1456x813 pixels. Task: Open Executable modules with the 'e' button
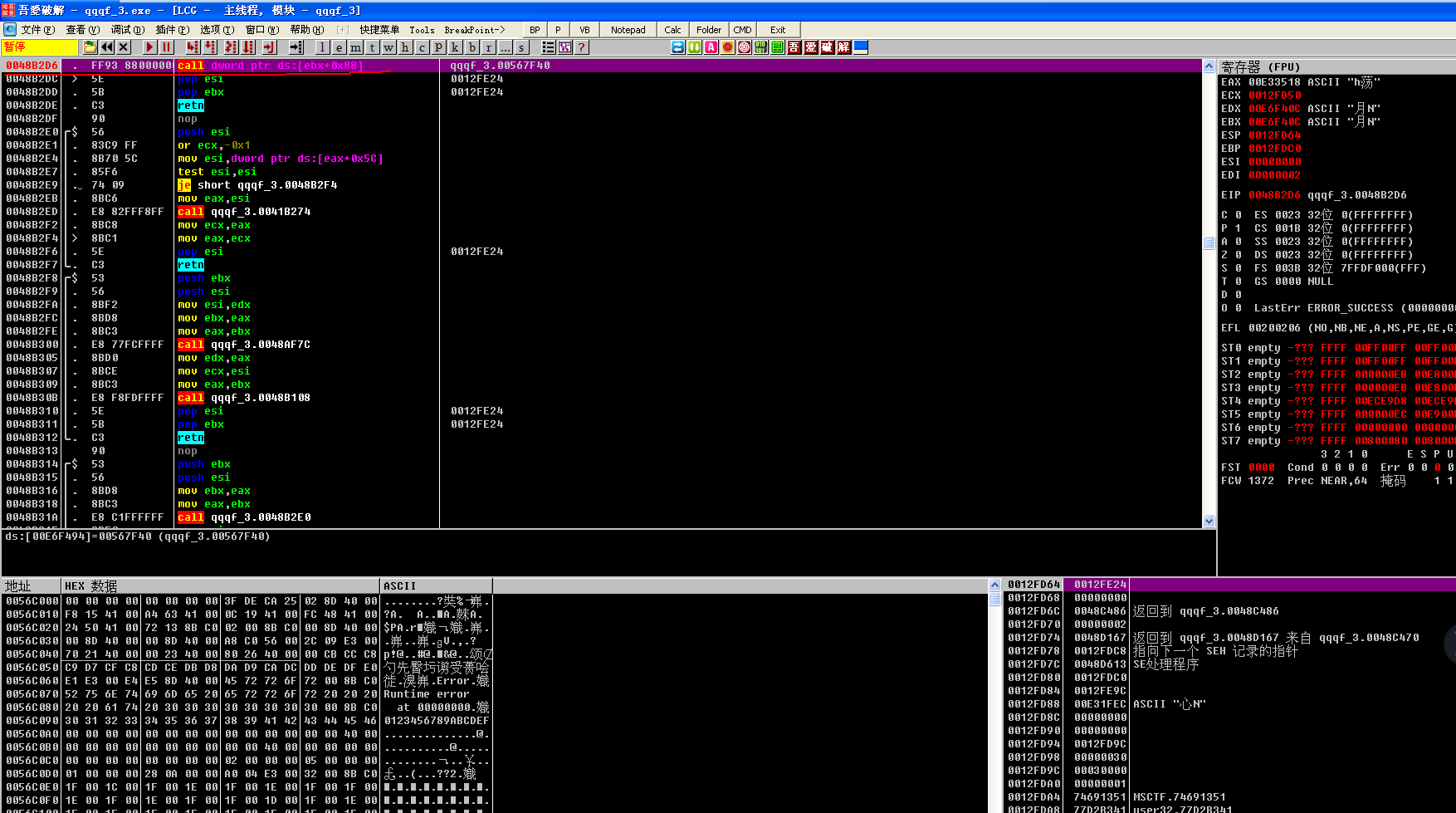(339, 47)
